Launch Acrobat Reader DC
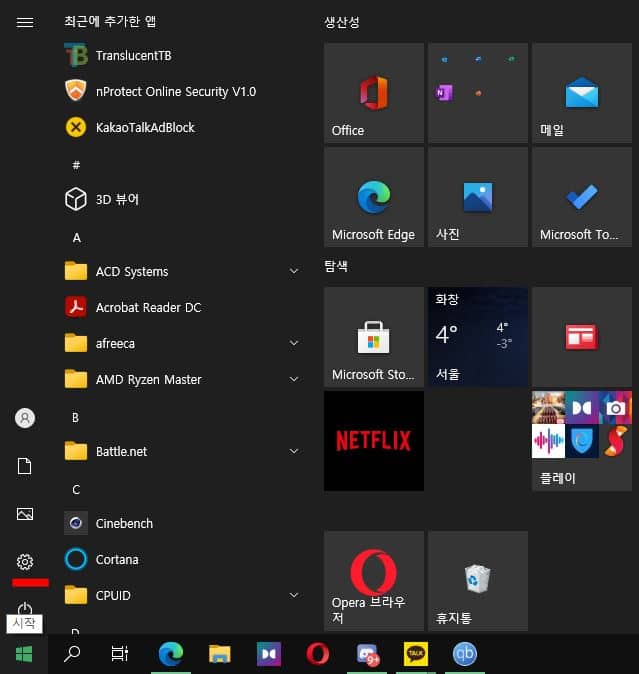The height and width of the screenshot is (674, 639). 180,307
